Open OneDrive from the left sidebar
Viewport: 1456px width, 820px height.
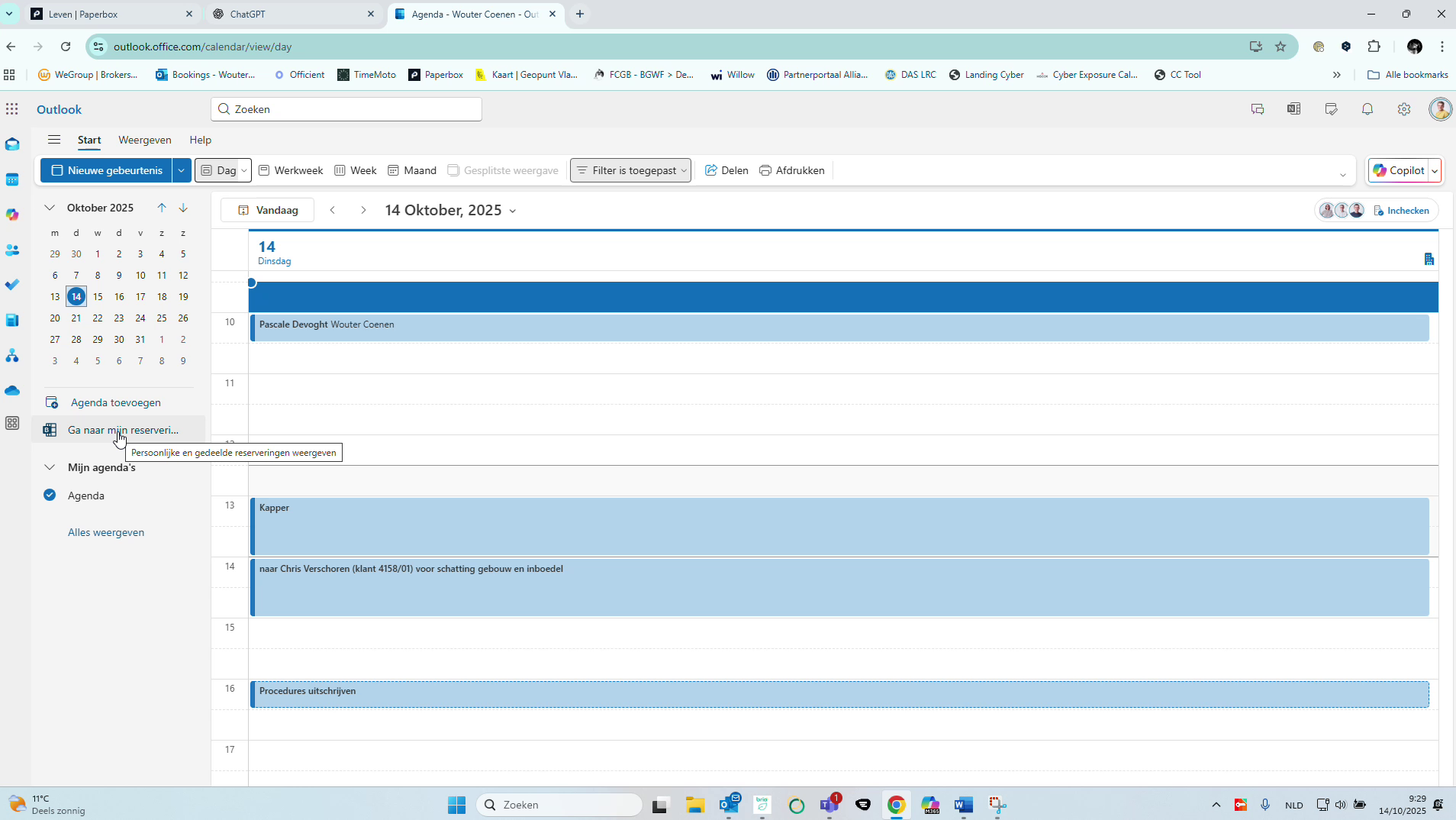tap(12, 390)
